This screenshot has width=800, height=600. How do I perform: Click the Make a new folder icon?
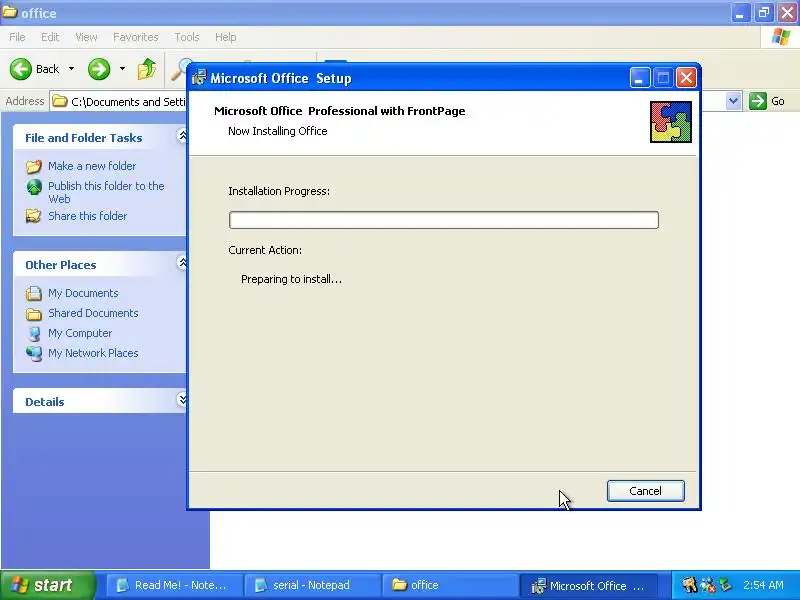click(x=34, y=166)
